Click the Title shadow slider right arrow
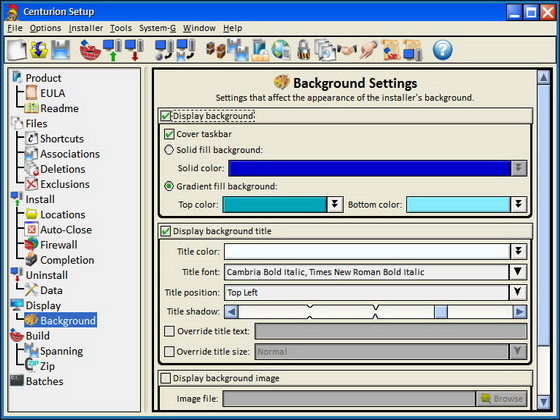560x420 pixels. [520, 312]
